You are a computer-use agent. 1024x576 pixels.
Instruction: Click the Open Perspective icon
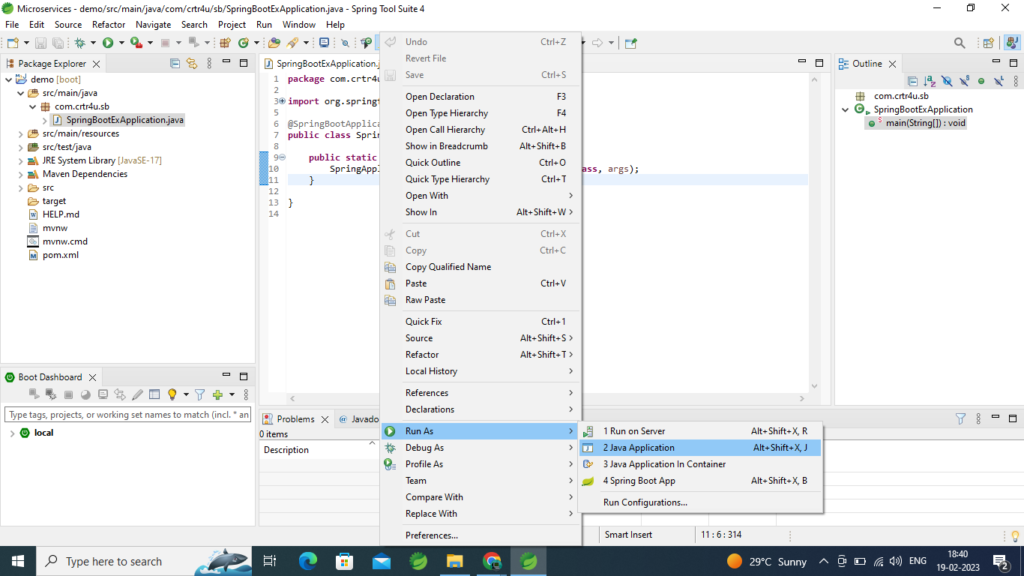988,43
